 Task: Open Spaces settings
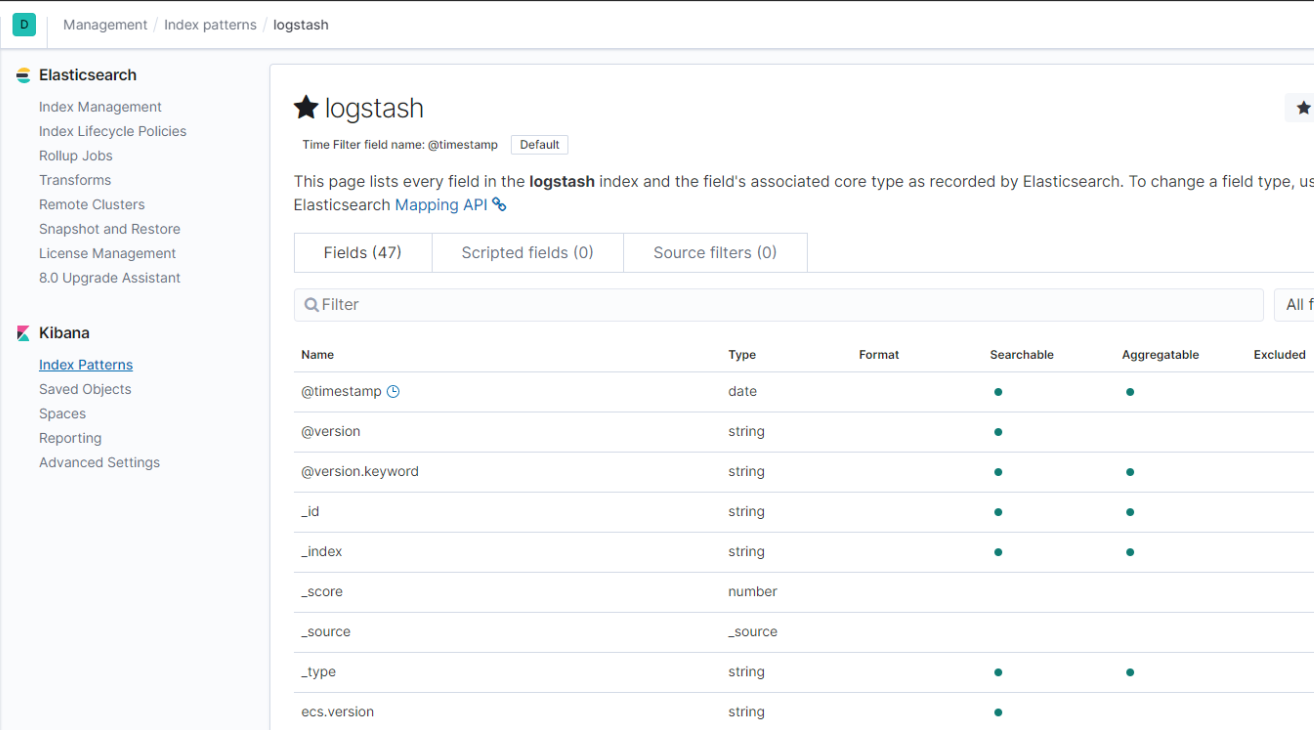click(x=62, y=414)
